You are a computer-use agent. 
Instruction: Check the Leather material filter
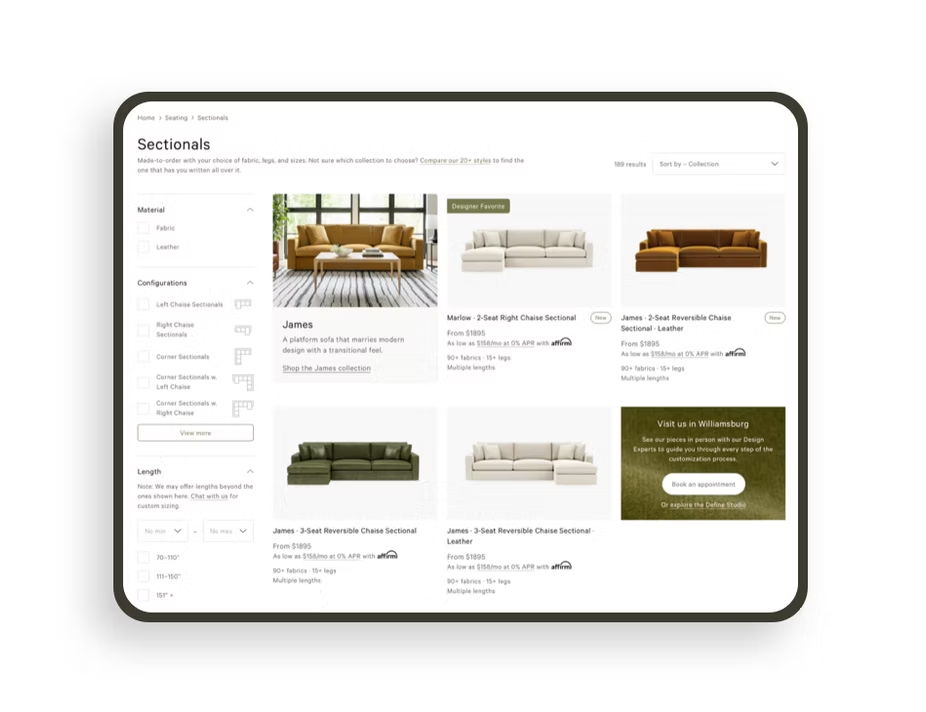click(x=143, y=247)
